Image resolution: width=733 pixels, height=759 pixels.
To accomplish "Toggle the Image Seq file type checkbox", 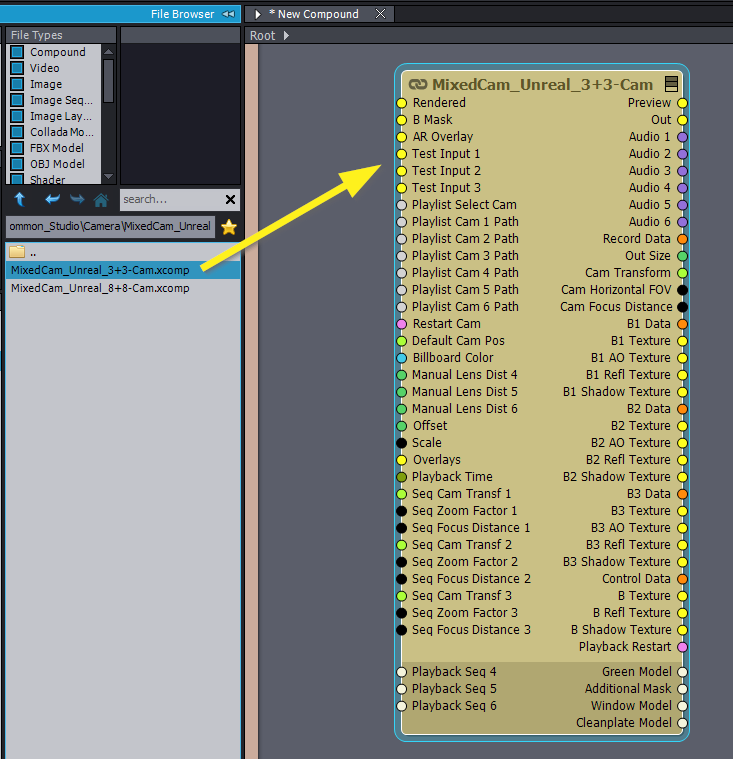I will coord(17,100).
